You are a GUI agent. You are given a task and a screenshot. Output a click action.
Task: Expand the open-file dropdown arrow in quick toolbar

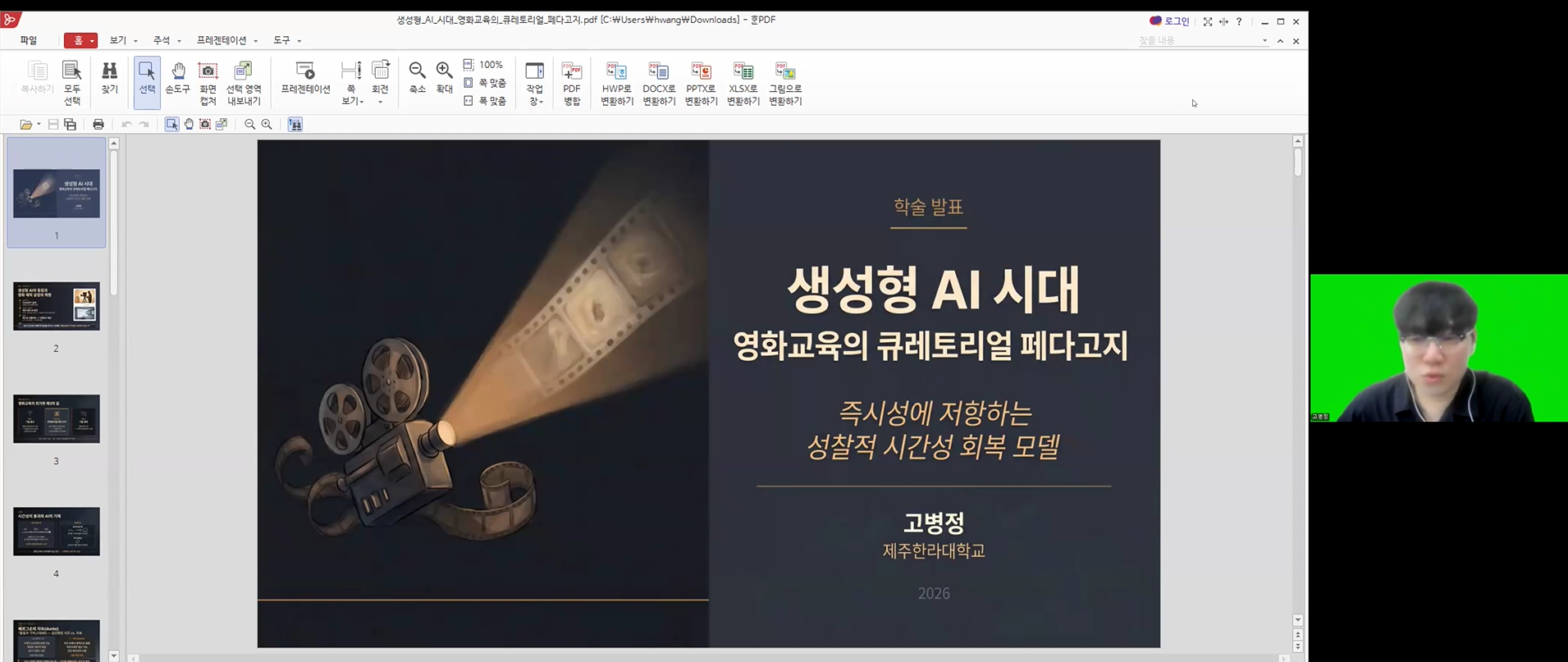point(39,125)
